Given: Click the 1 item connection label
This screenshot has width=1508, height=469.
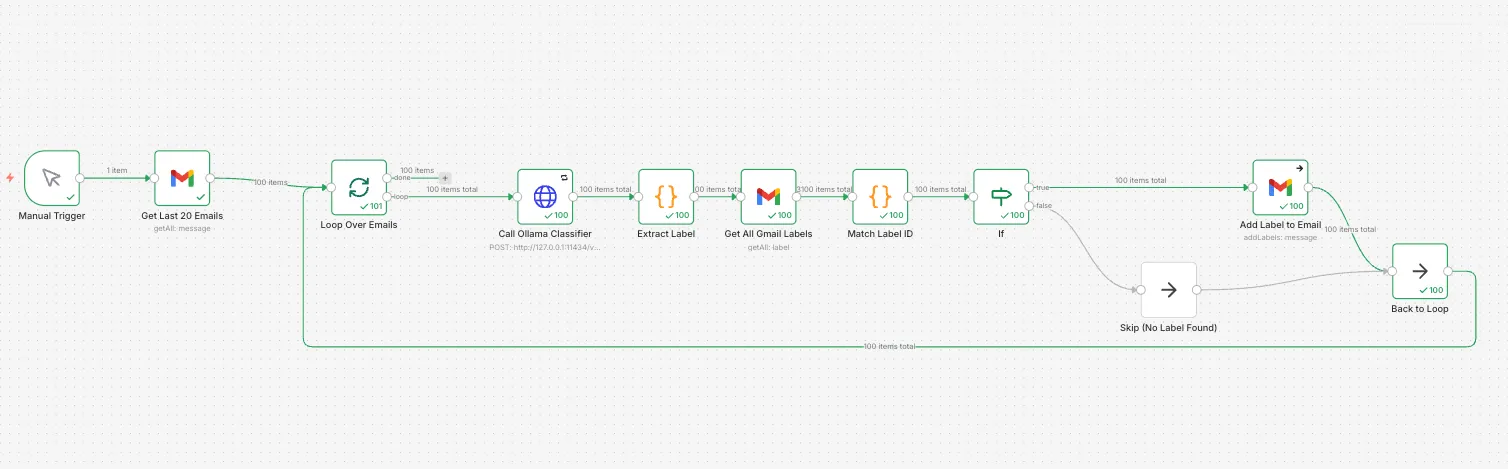Looking at the screenshot, I should (117, 171).
